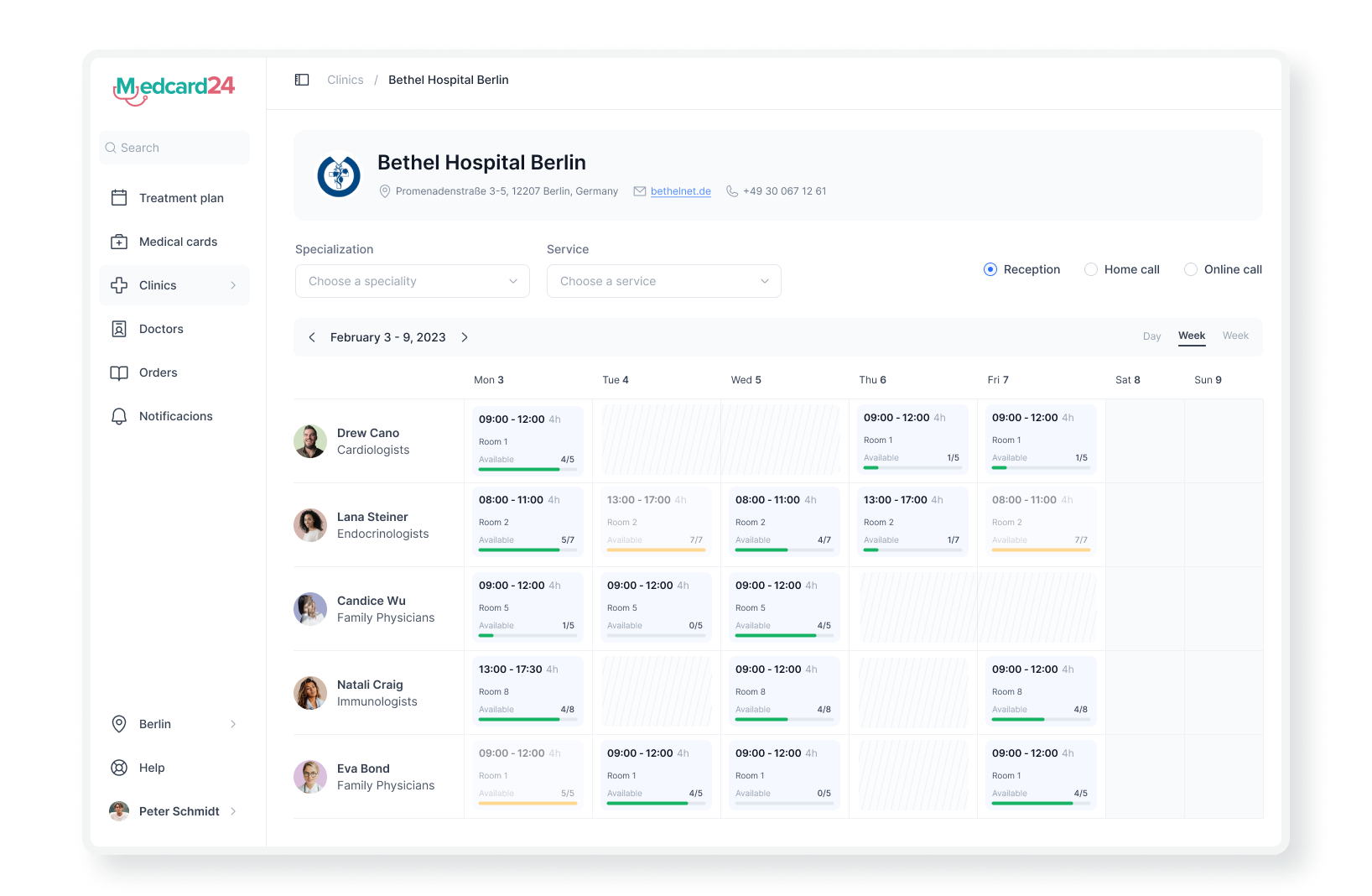This screenshot has height=896, width=1372.
Task: Open Notificacions bell icon
Action: point(121,416)
